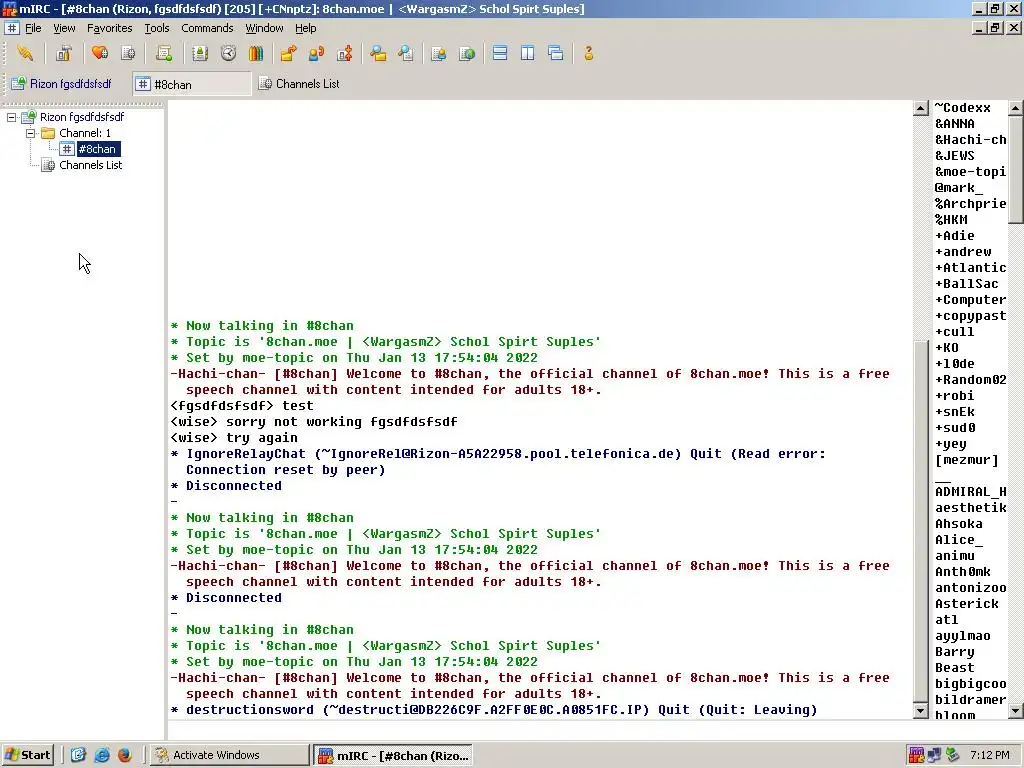Screen dimensions: 1024x768
Task: Launch Firefox from quick launch
Action: point(125,755)
